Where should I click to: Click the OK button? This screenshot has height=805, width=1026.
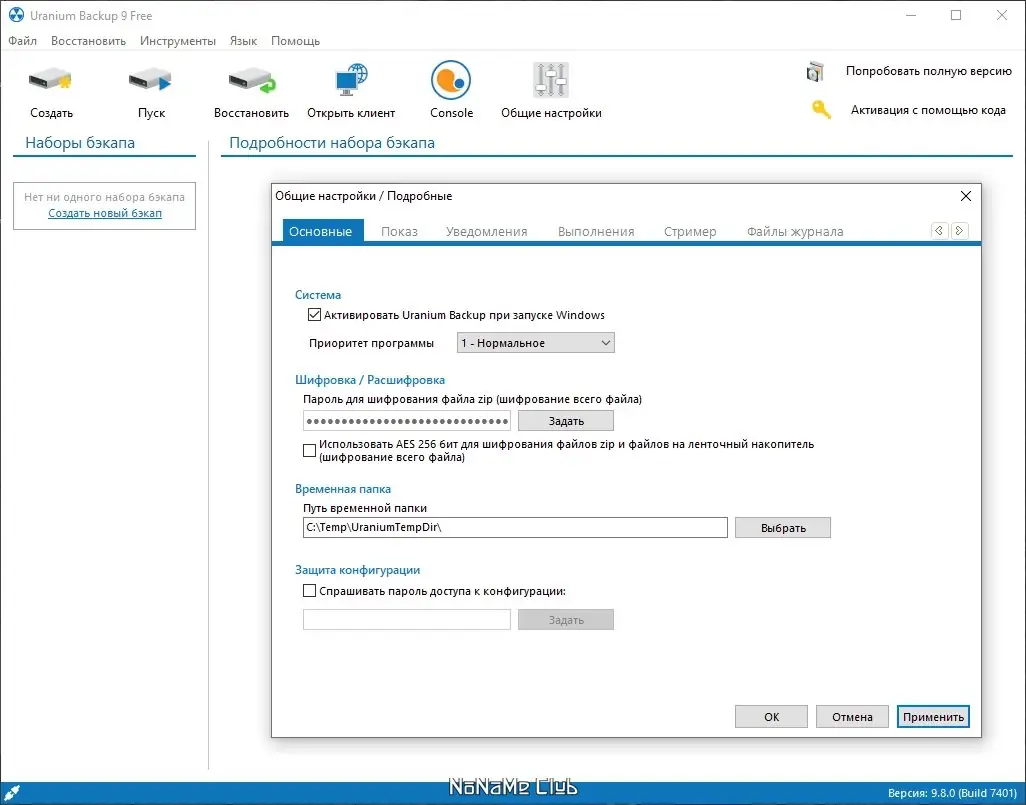coord(771,717)
